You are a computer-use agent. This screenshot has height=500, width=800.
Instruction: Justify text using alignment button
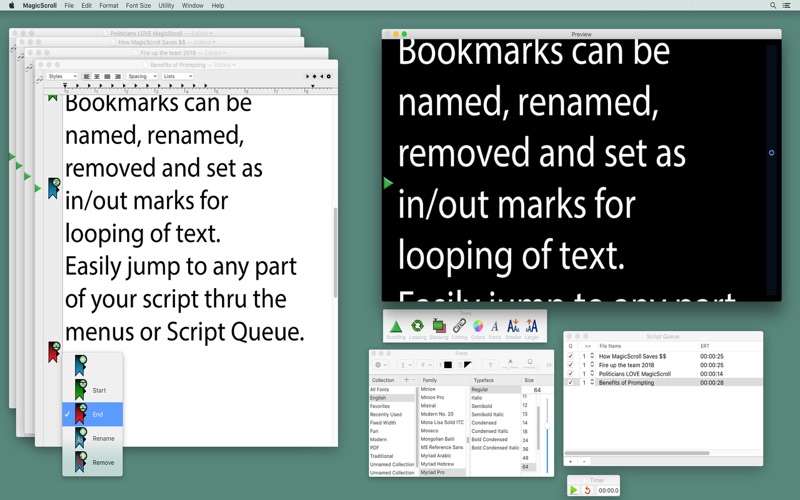coord(107,76)
